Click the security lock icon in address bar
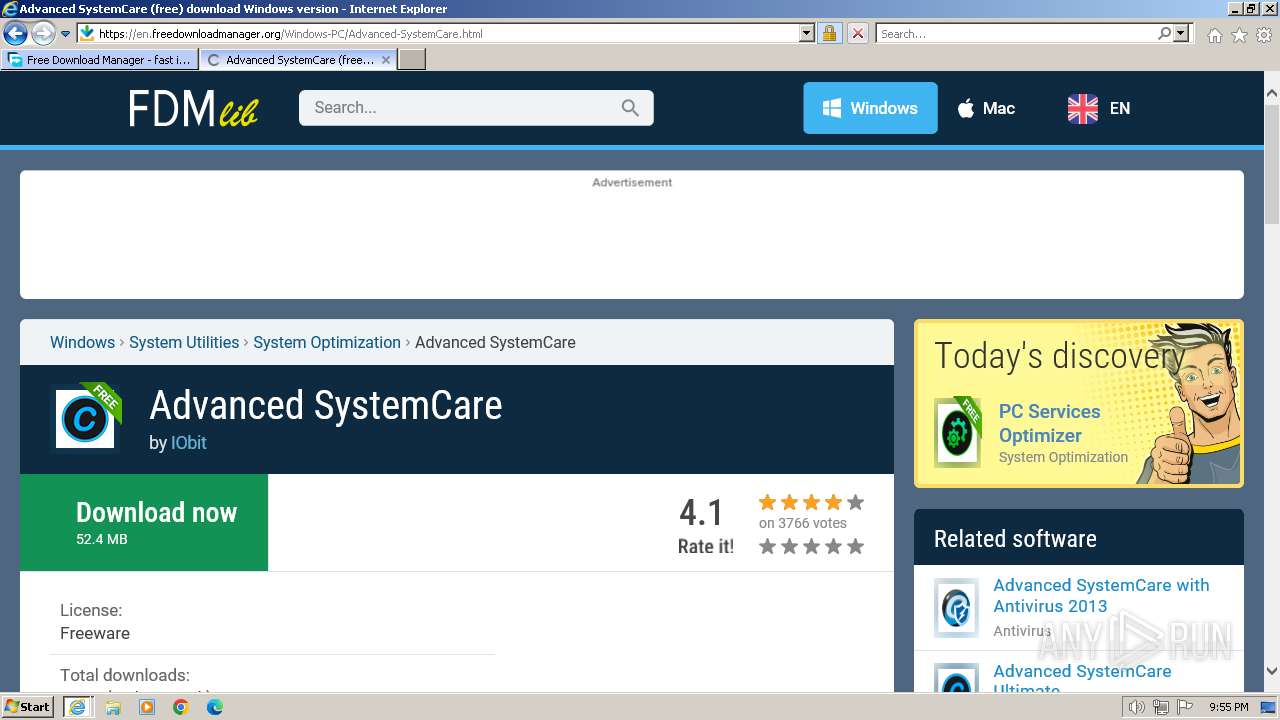 click(x=829, y=34)
